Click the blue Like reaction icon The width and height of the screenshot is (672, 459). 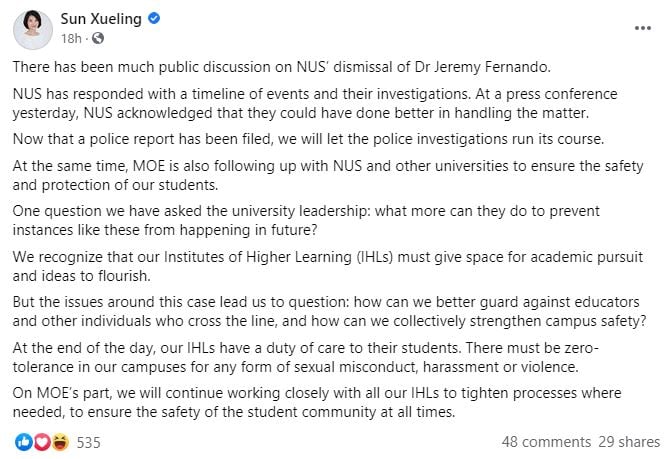tap(23, 441)
